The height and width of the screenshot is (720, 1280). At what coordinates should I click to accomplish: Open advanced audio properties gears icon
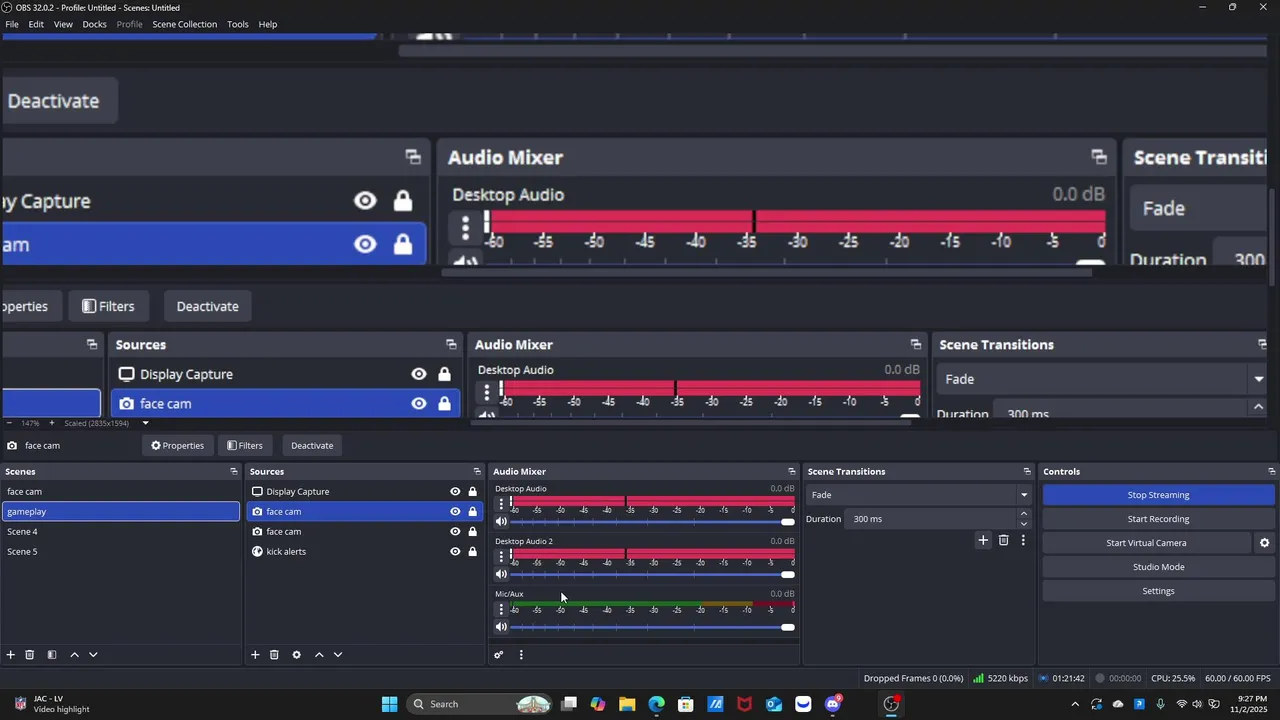coord(499,655)
